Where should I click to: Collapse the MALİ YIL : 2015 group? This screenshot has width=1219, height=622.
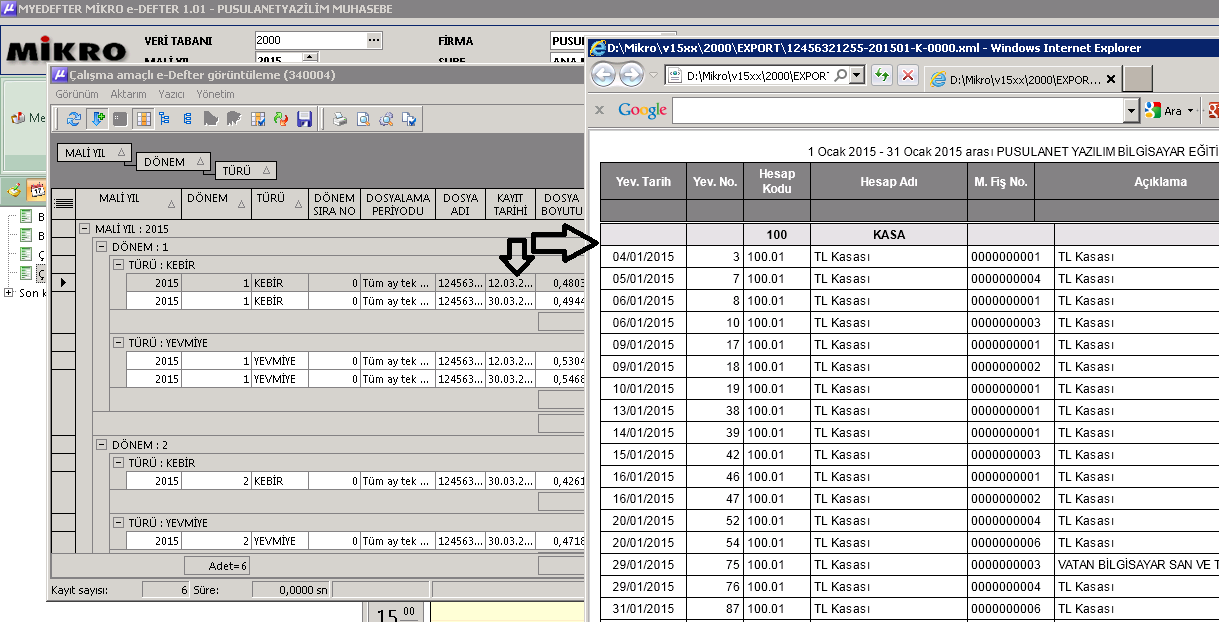click(x=85, y=229)
